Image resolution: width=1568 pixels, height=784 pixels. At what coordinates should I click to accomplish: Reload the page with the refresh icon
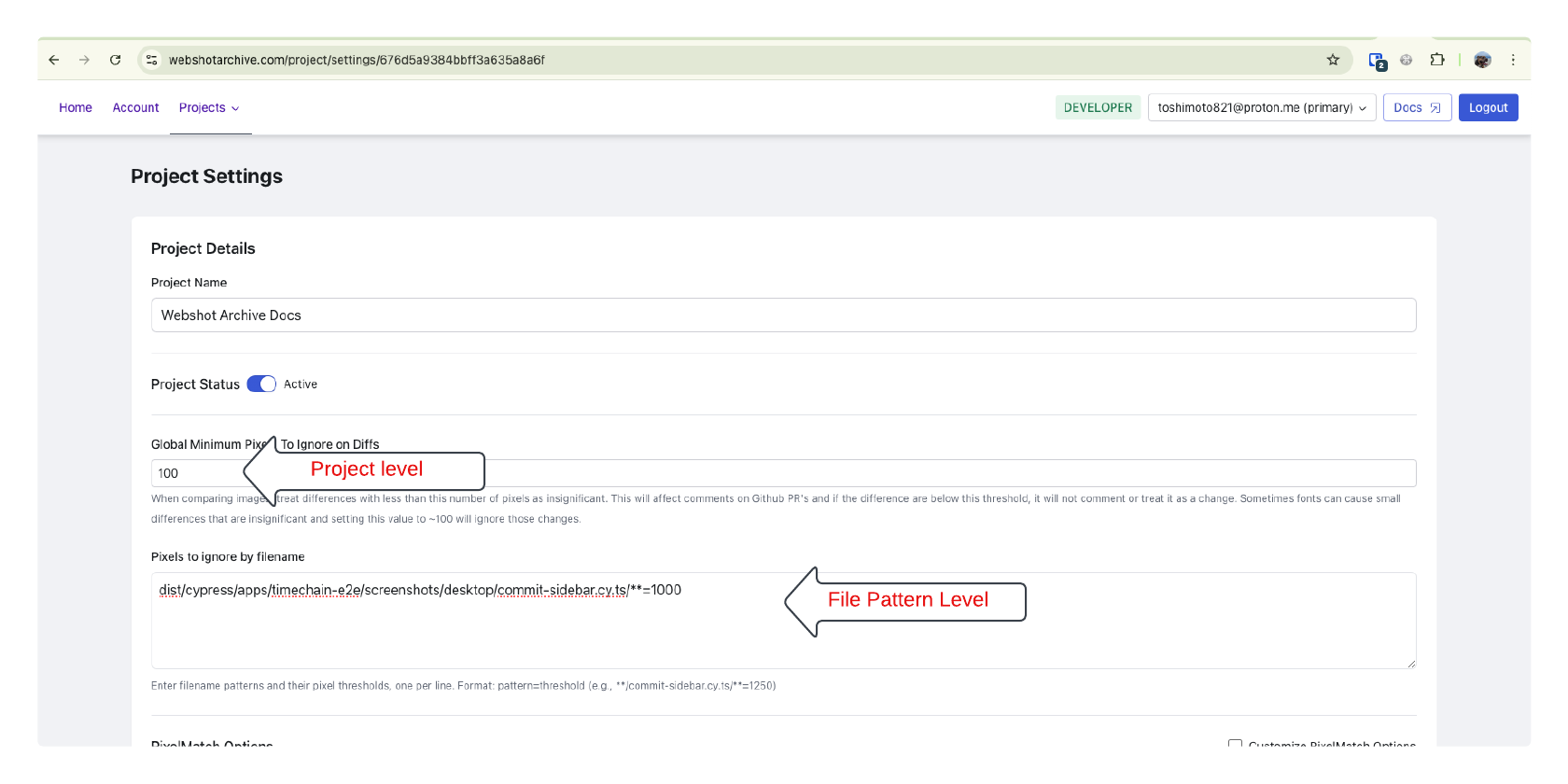115,60
